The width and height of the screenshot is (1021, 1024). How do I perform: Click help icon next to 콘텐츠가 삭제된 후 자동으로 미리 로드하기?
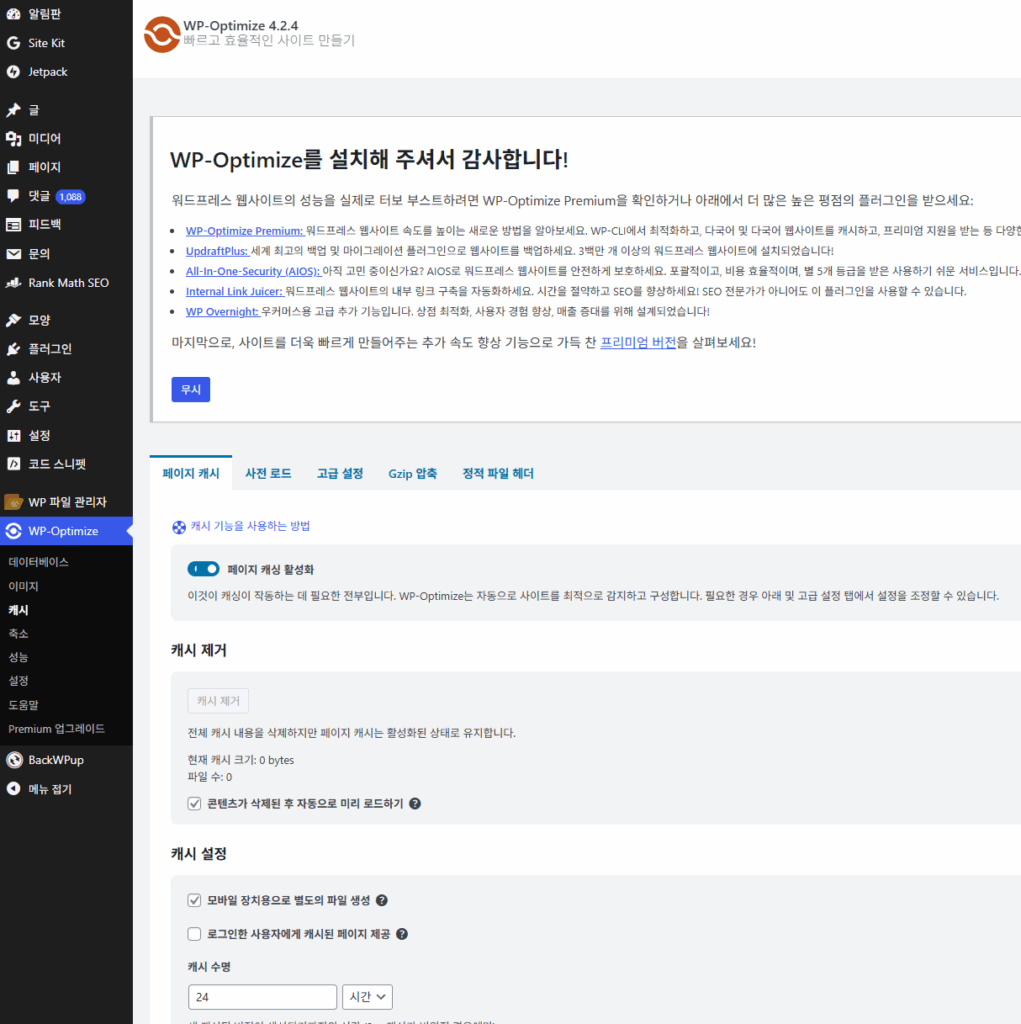pyautogui.click(x=415, y=804)
